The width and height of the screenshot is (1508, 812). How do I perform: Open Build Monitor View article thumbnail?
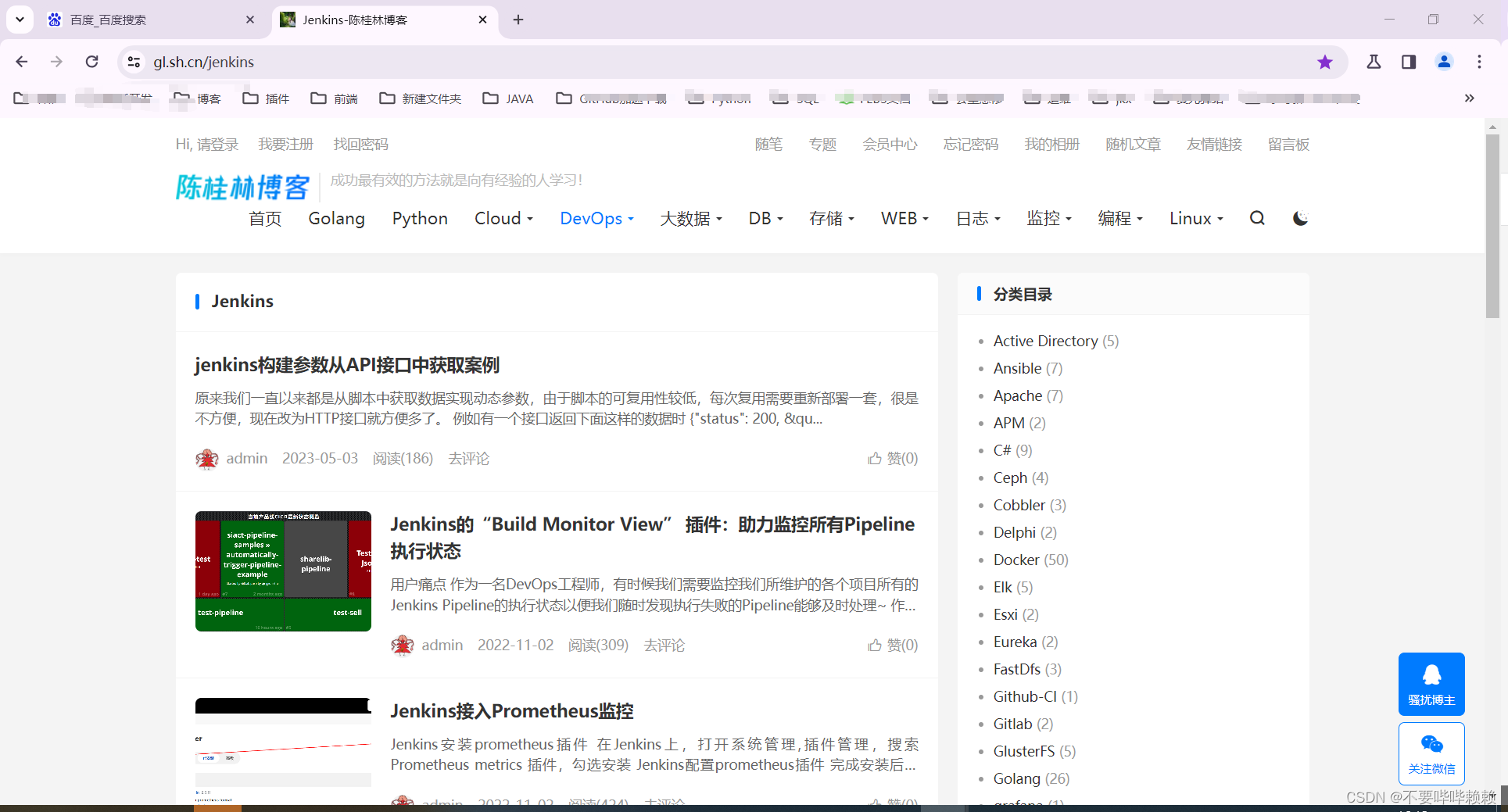tap(283, 571)
